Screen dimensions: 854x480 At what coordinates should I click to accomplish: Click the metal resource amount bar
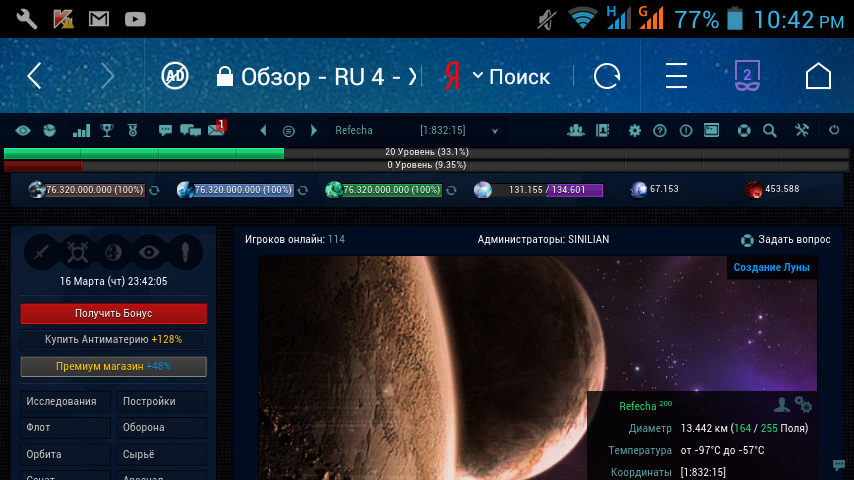pos(95,190)
